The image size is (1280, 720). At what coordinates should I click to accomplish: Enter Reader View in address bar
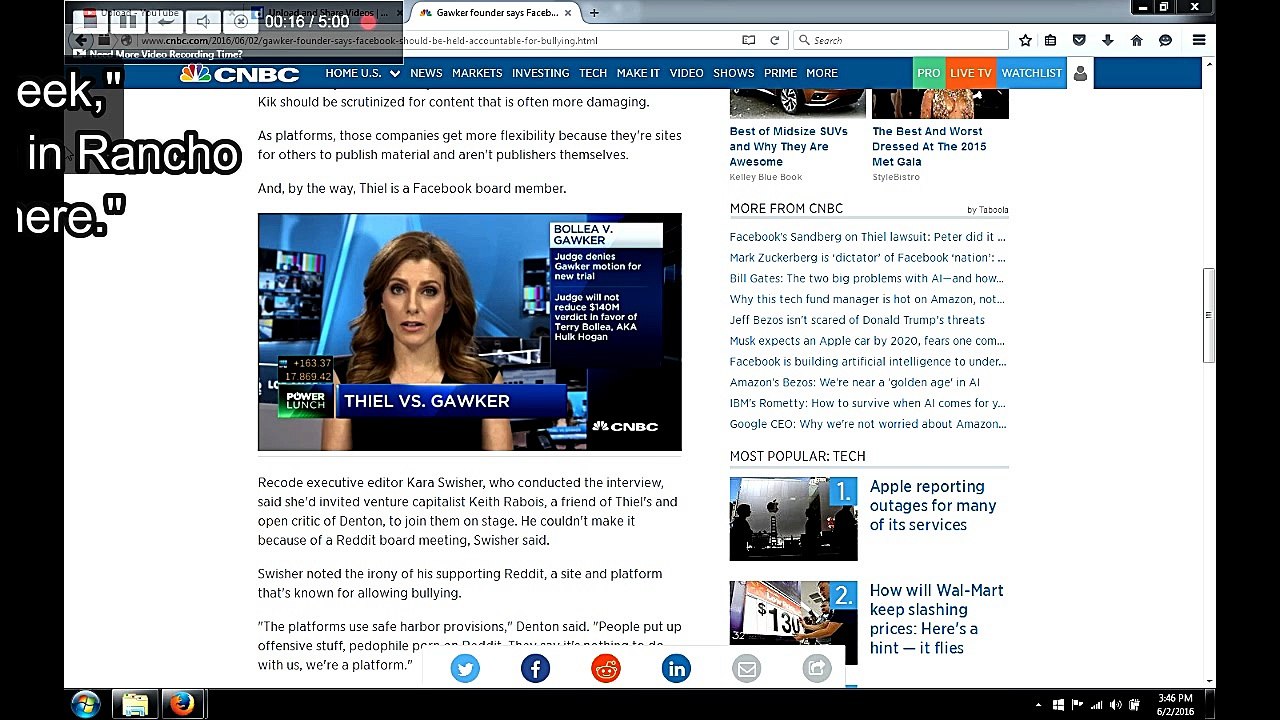[748, 40]
